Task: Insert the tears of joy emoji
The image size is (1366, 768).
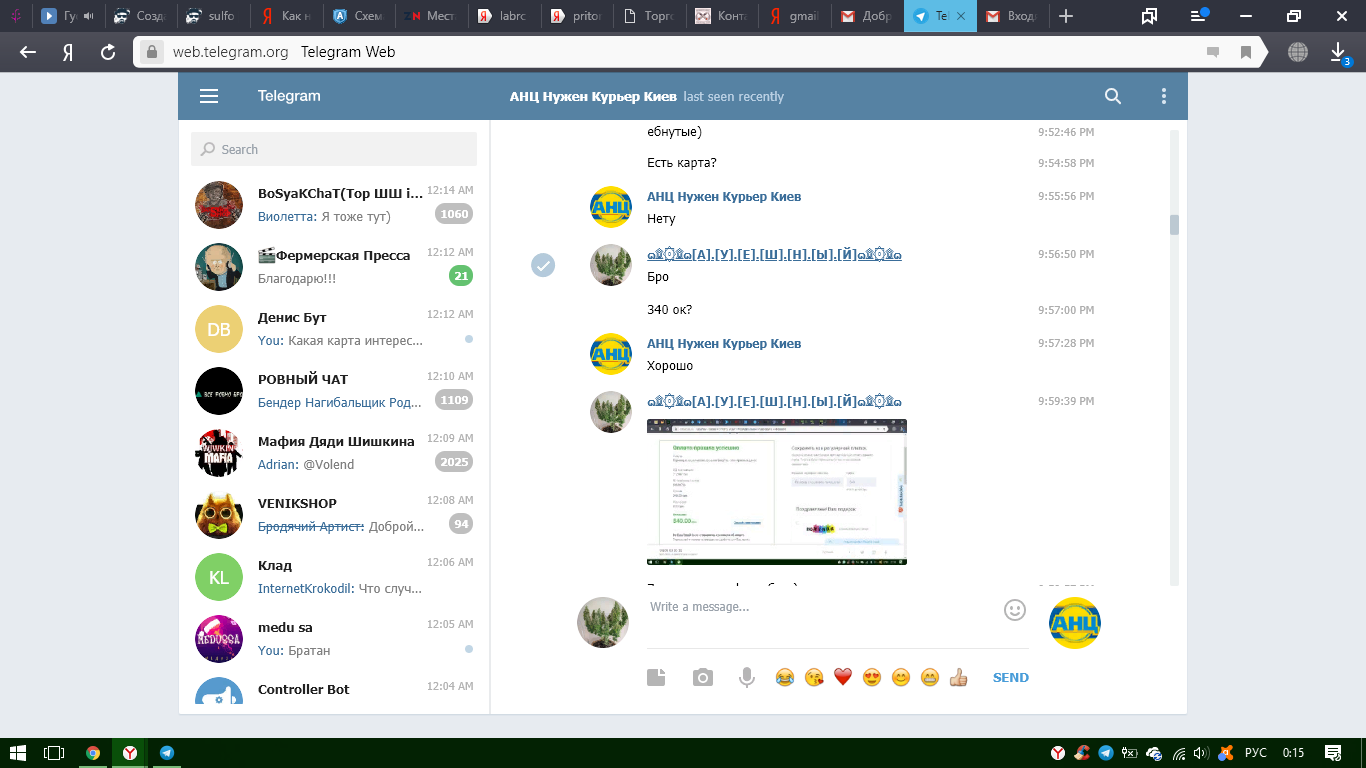Action: coord(785,678)
